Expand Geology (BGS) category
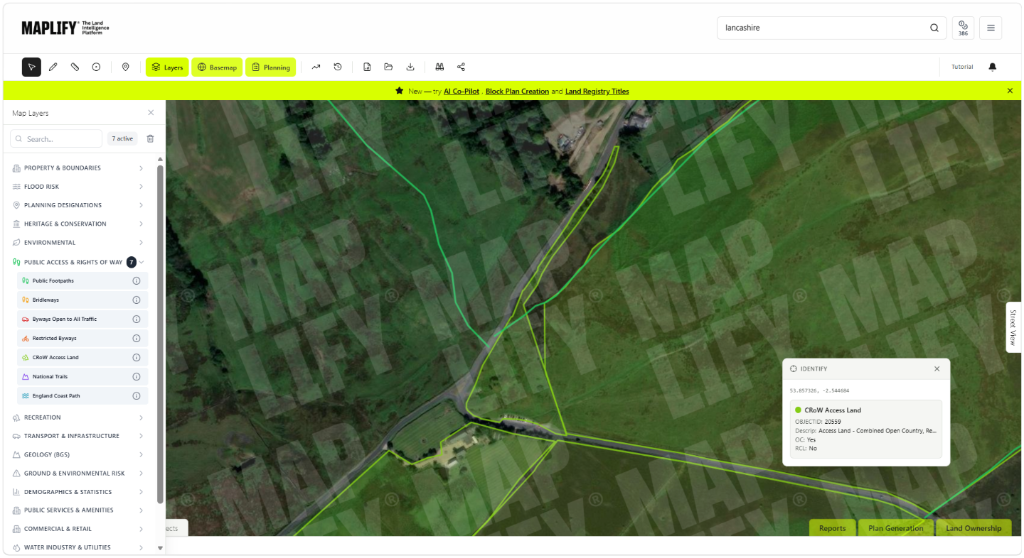Image resolution: width=1024 pixels, height=558 pixels. (78, 455)
